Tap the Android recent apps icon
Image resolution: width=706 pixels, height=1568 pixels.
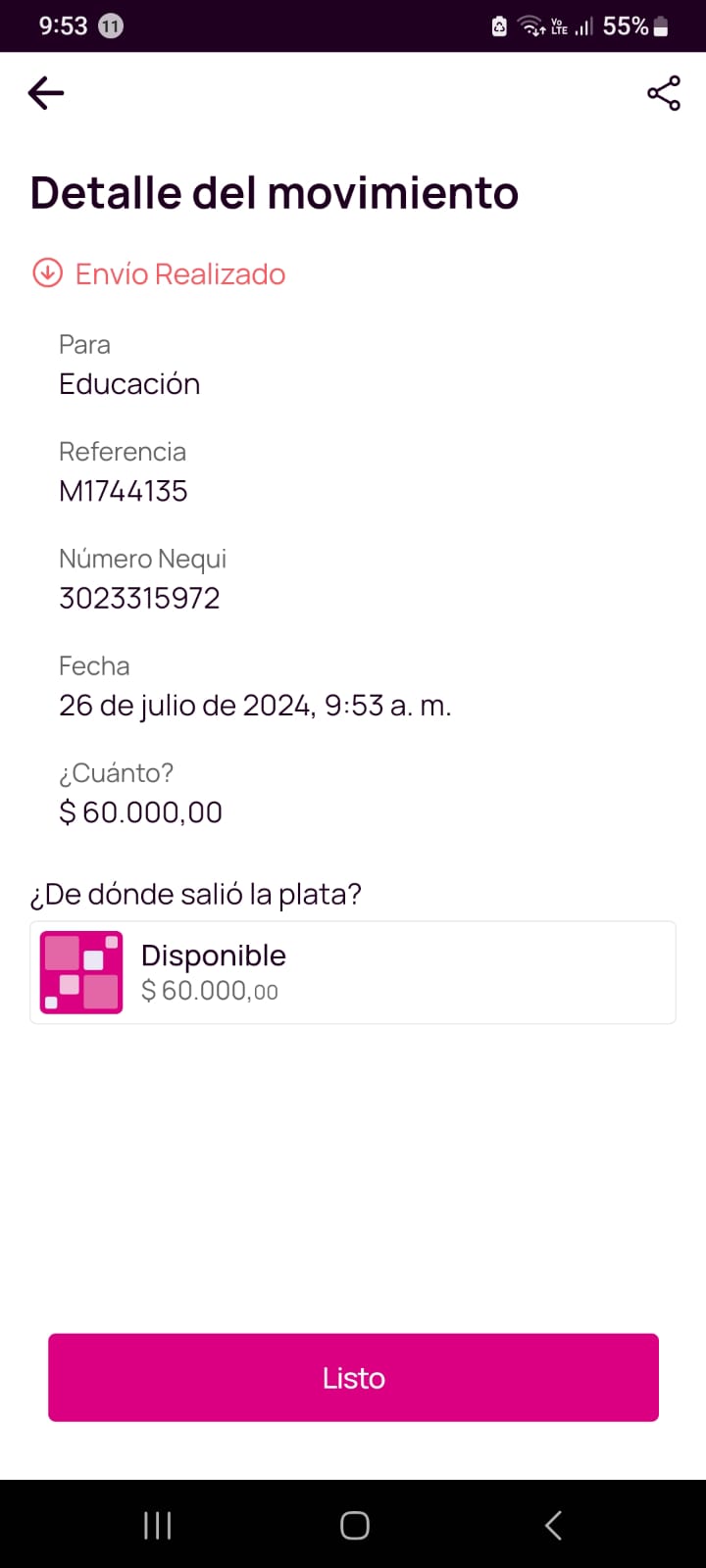pyautogui.click(x=157, y=1525)
